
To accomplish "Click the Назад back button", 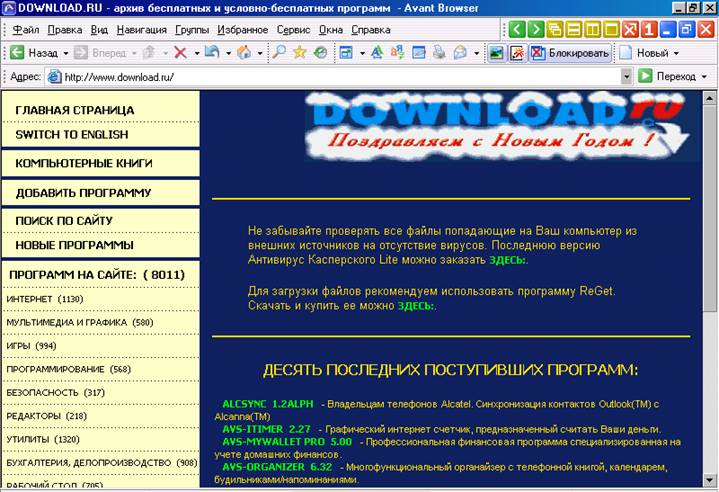I will (x=34, y=53).
